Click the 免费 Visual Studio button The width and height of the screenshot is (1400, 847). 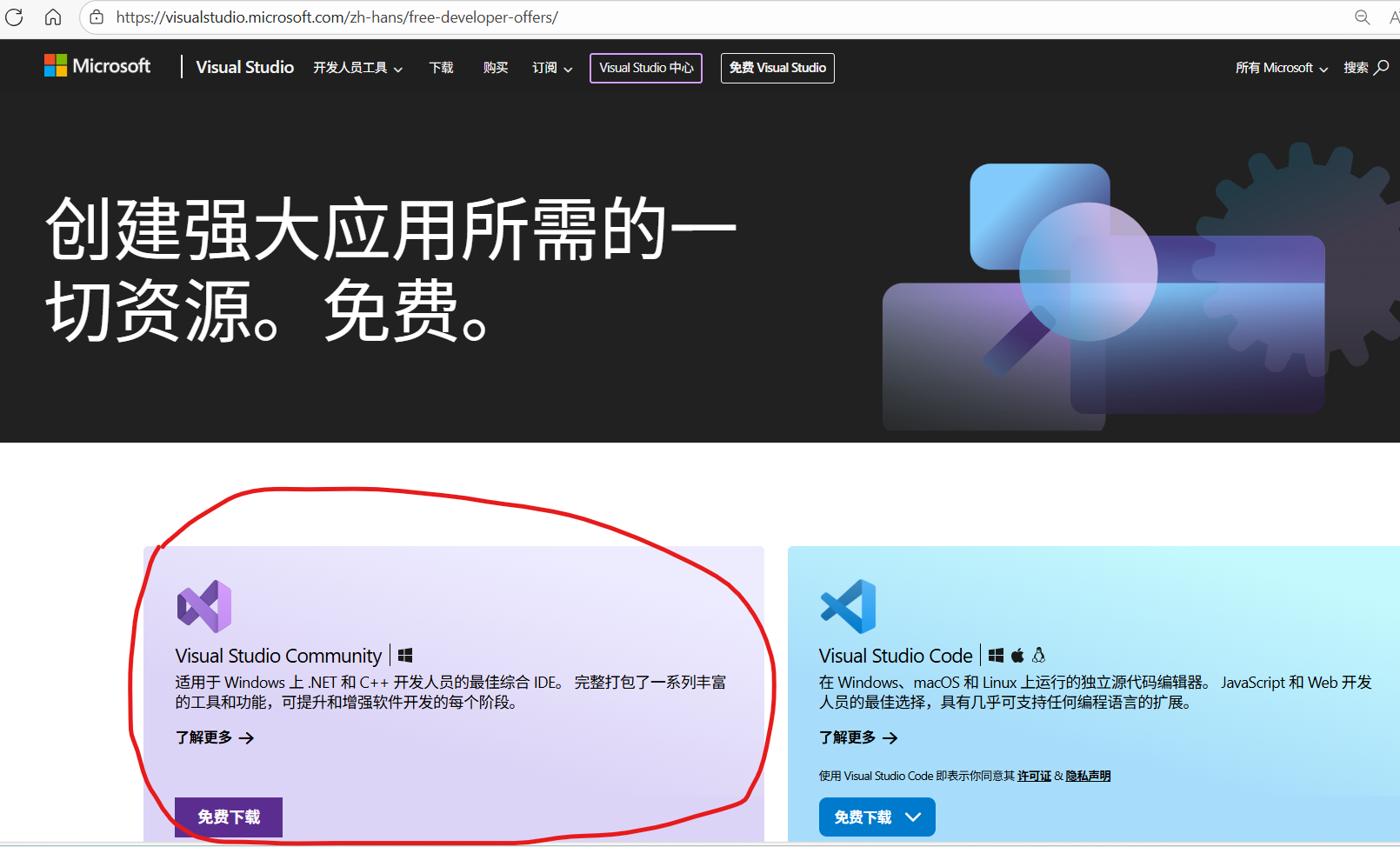point(777,68)
